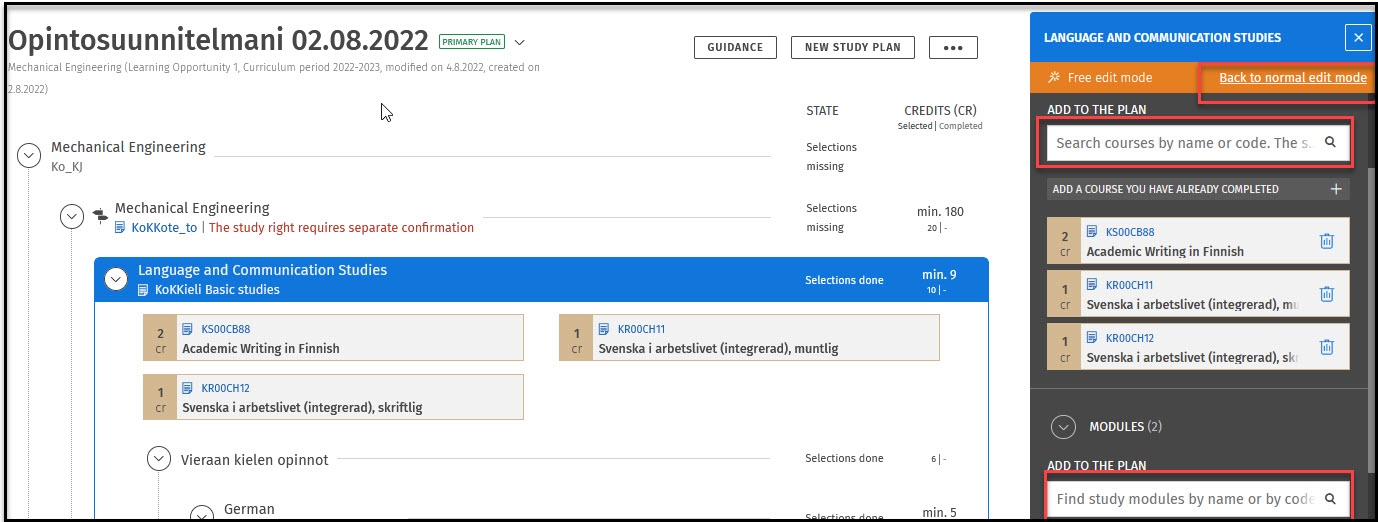Click search icon in course search field
Viewport: 1378px width, 522px height.
pos(1330,143)
